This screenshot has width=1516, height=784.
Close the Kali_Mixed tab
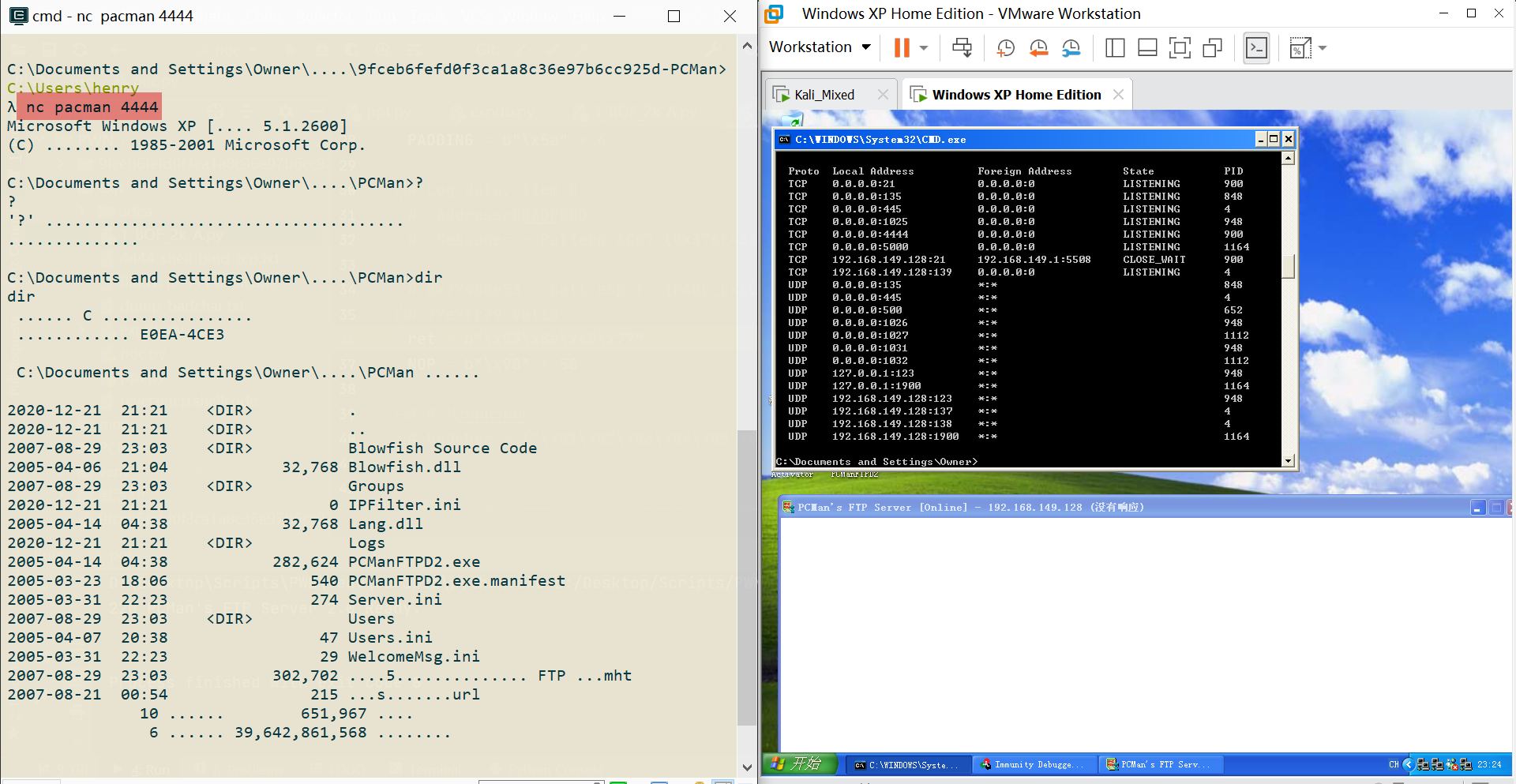point(883,95)
